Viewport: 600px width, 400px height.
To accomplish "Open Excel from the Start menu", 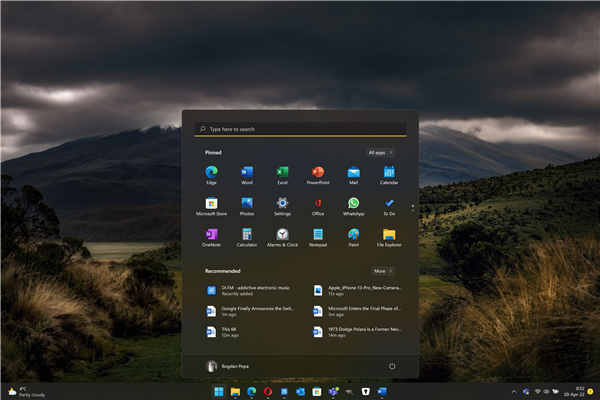I will [x=282, y=173].
